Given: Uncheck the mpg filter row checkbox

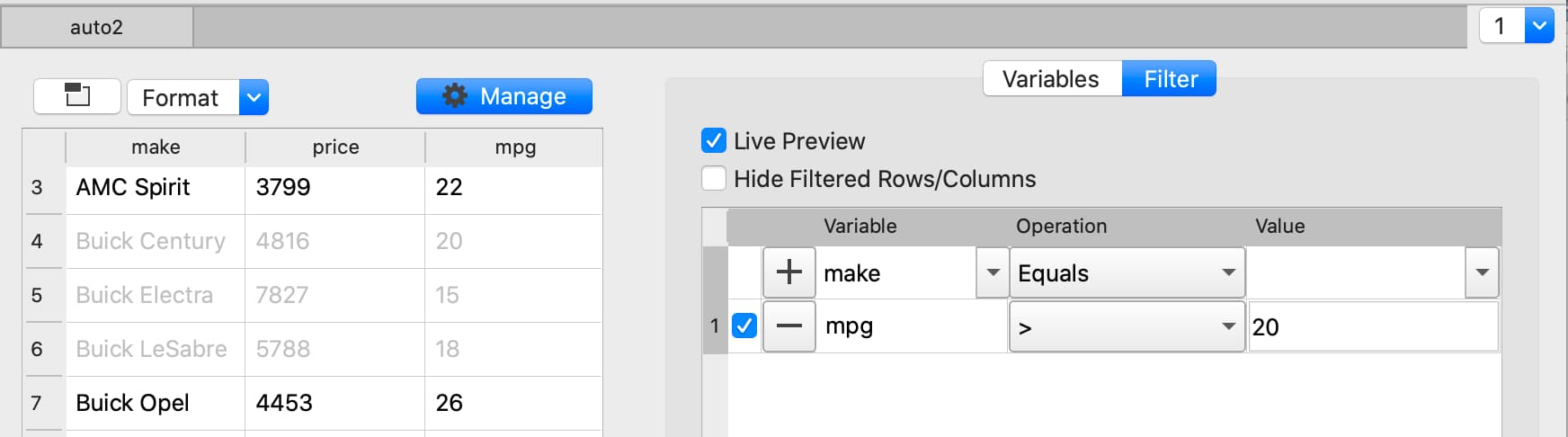Looking at the screenshot, I should (744, 326).
